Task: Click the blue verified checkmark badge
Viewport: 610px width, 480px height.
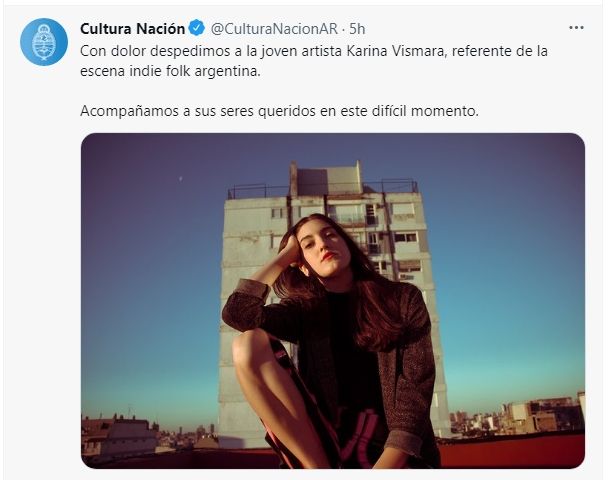Action: [196, 28]
